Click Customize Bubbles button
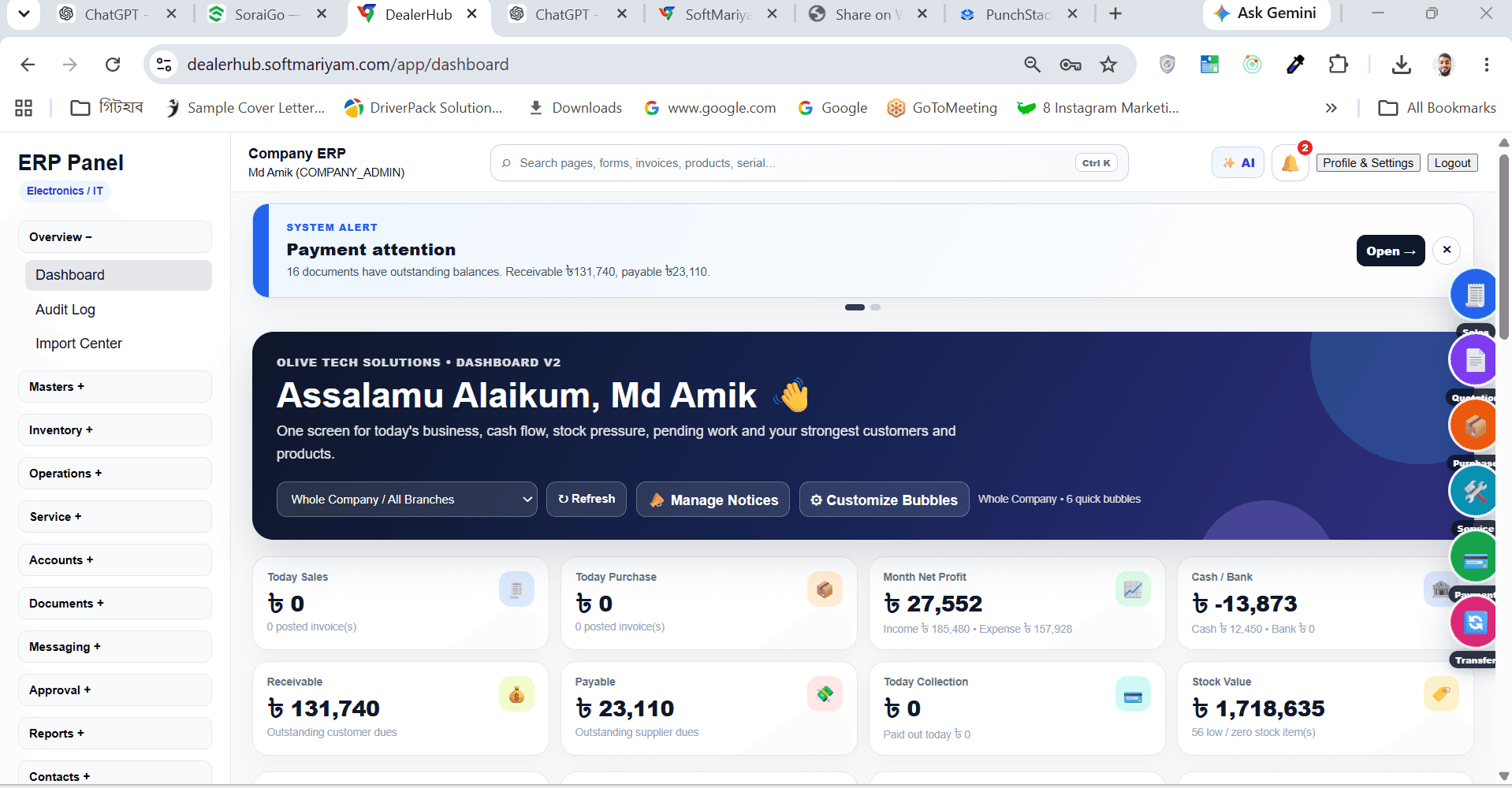Image resolution: width=1512 pixels, height=788 pixels. pyautogui.click(x=884, y=500)
